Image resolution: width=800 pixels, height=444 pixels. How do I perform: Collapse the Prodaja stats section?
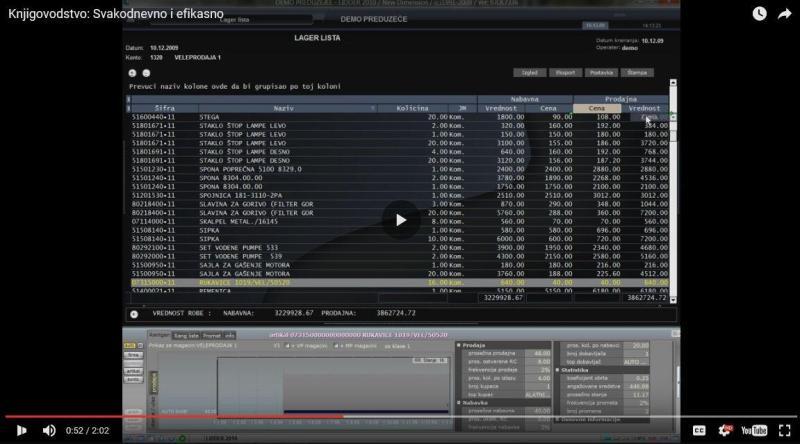(459, 346)
